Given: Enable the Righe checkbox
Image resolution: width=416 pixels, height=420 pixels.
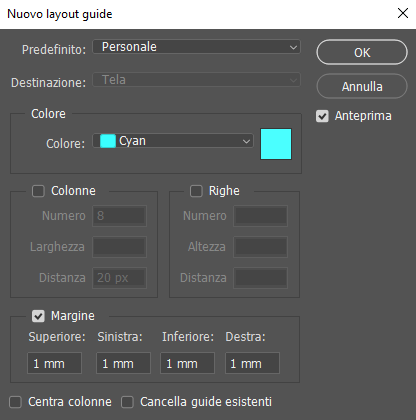Looking at the screenshot, I should 196,191.
